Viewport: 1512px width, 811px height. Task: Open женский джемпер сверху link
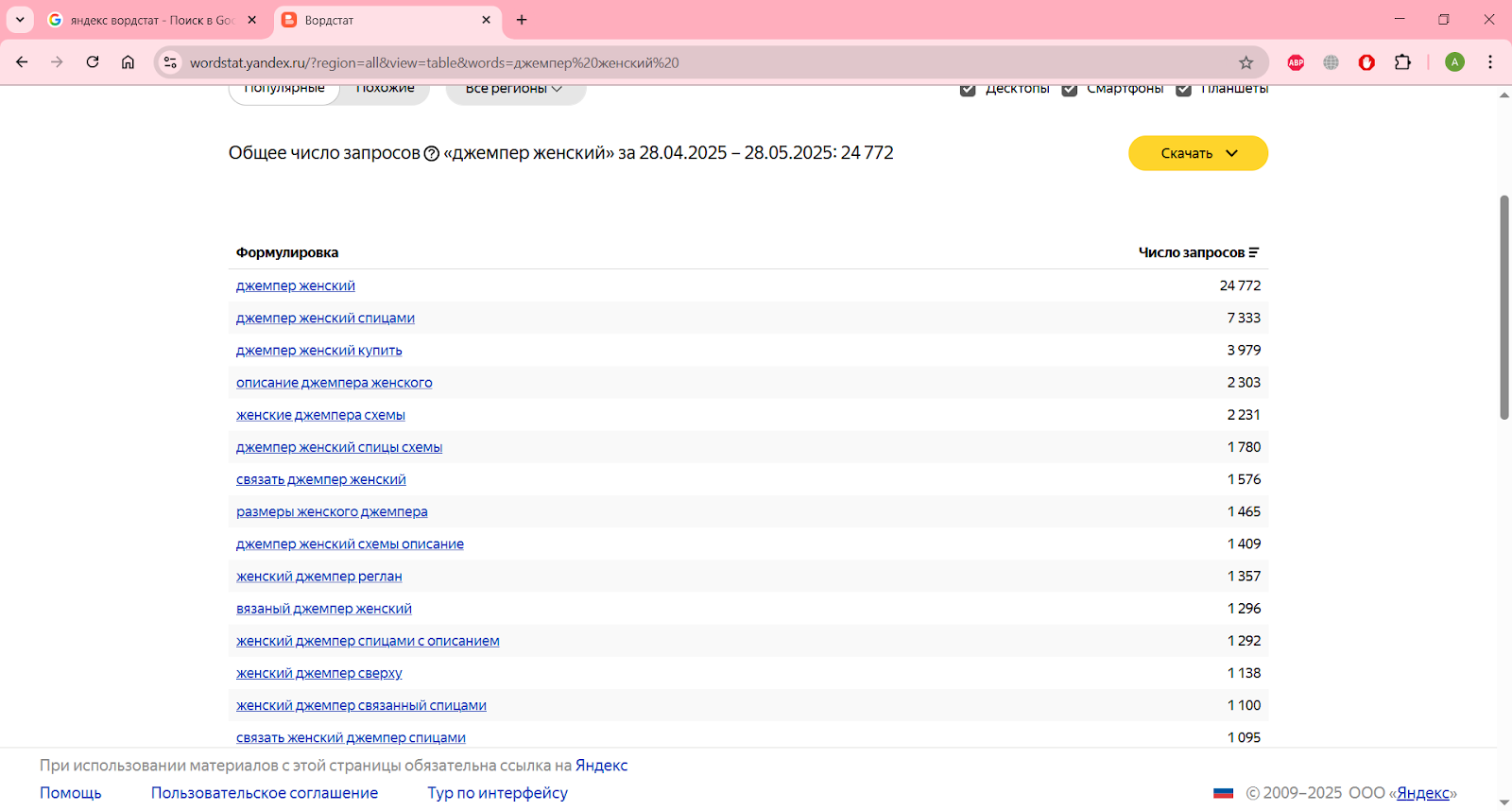[319, 673]
